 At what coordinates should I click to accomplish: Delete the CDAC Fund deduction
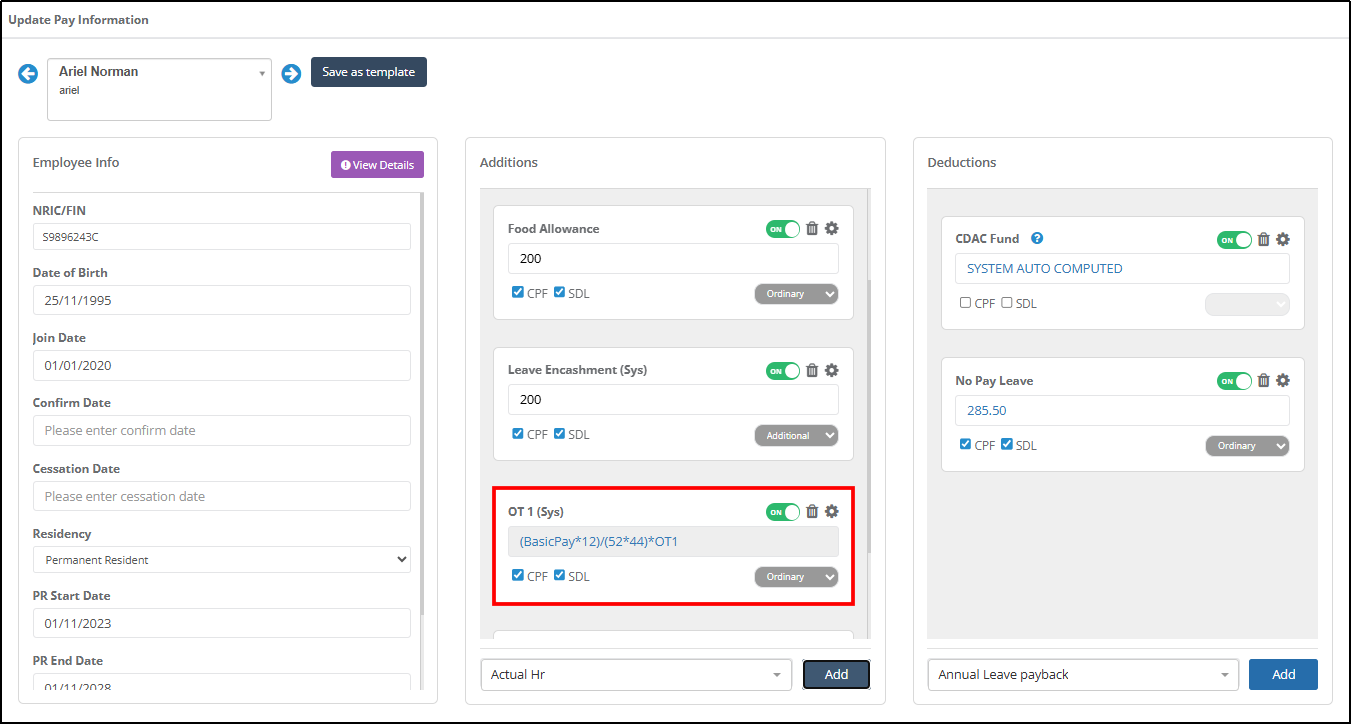pos(1264,239)
